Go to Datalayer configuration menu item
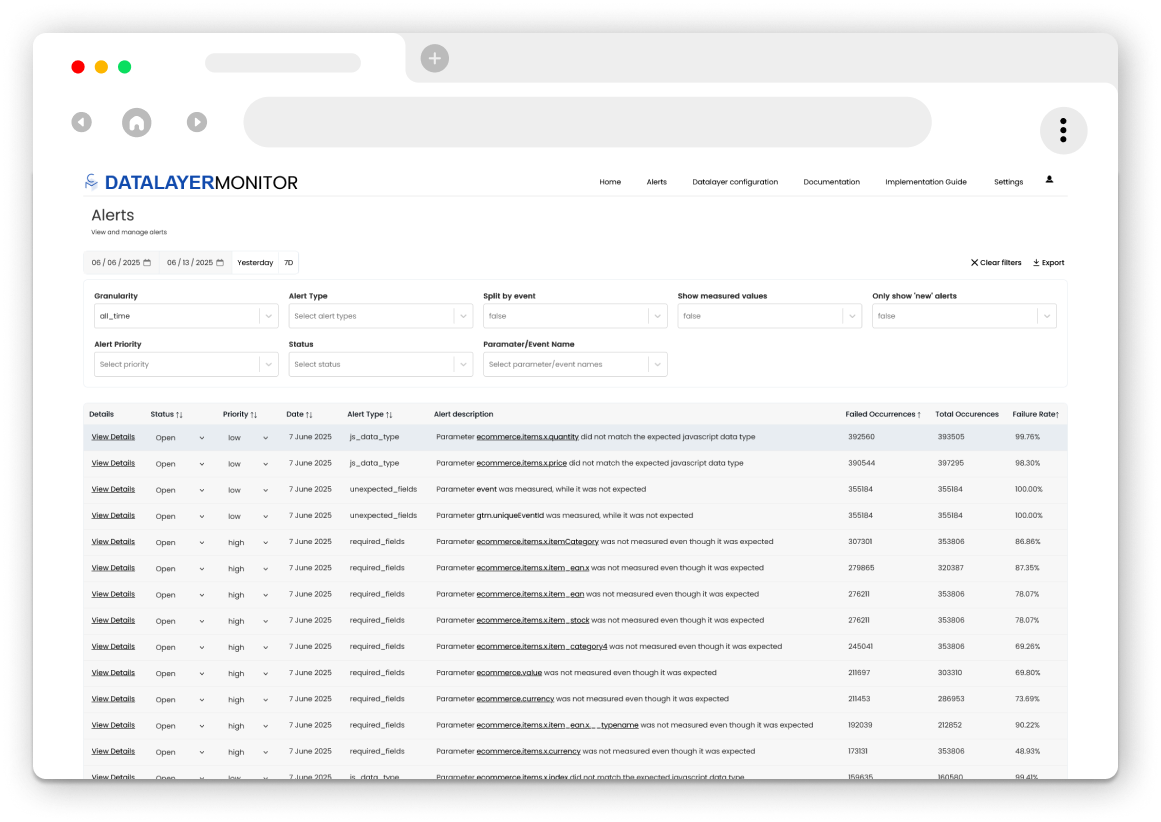Image resolution: width=1161 pixels, height=822 pixels. [x=734, y=182]
